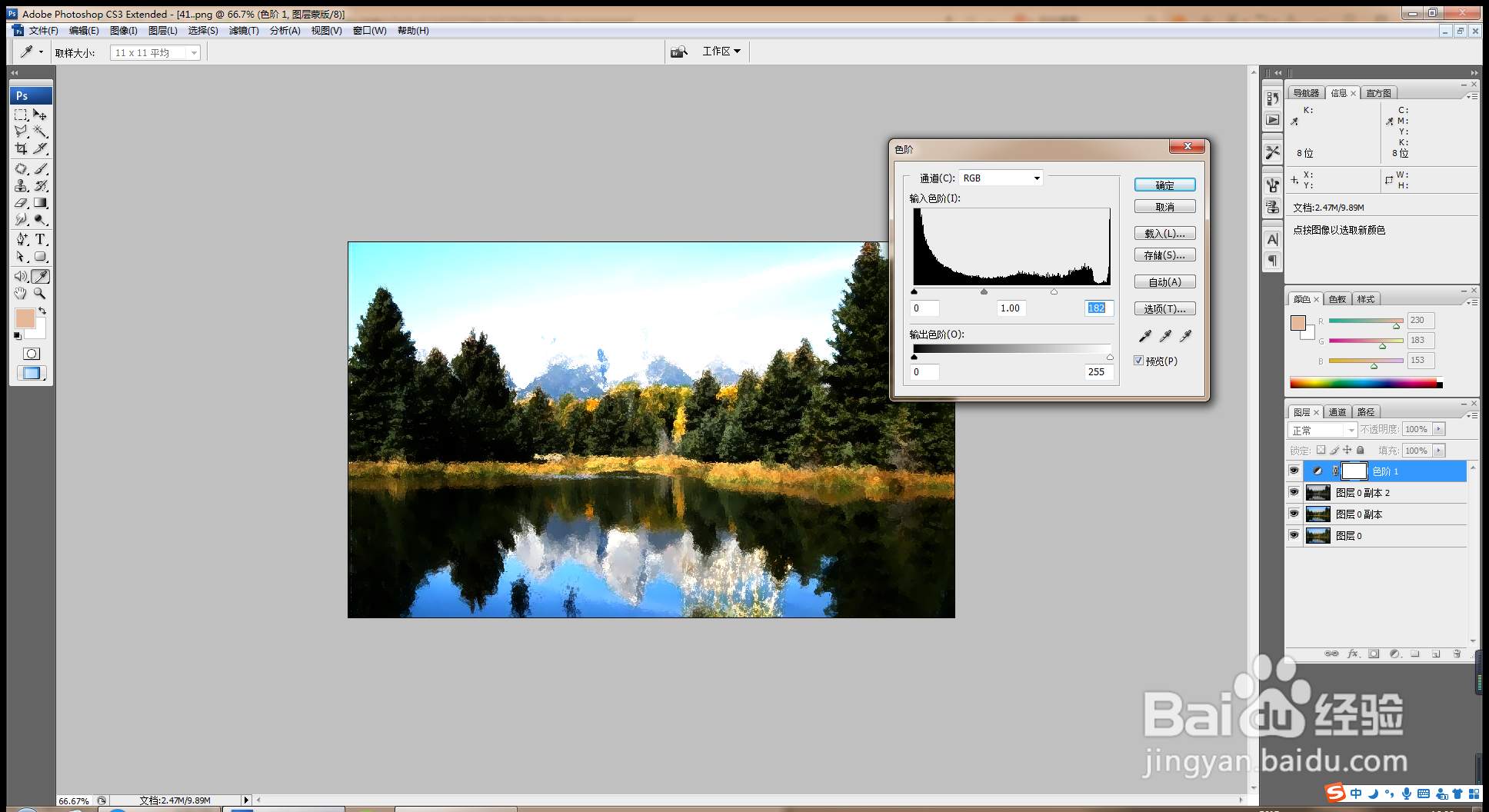Select the Slice tool
1489x812 pixels.
coord(41,148)
